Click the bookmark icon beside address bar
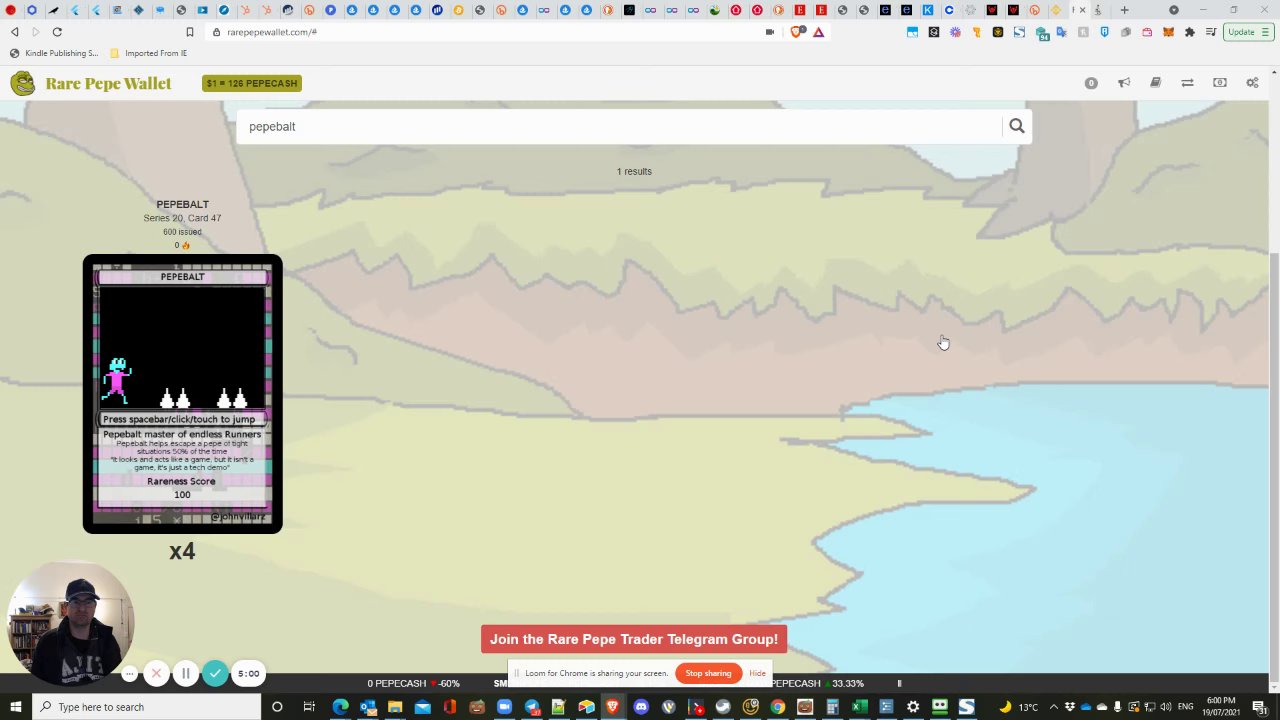Viewport: 1280px width, 720px height. 190,32
